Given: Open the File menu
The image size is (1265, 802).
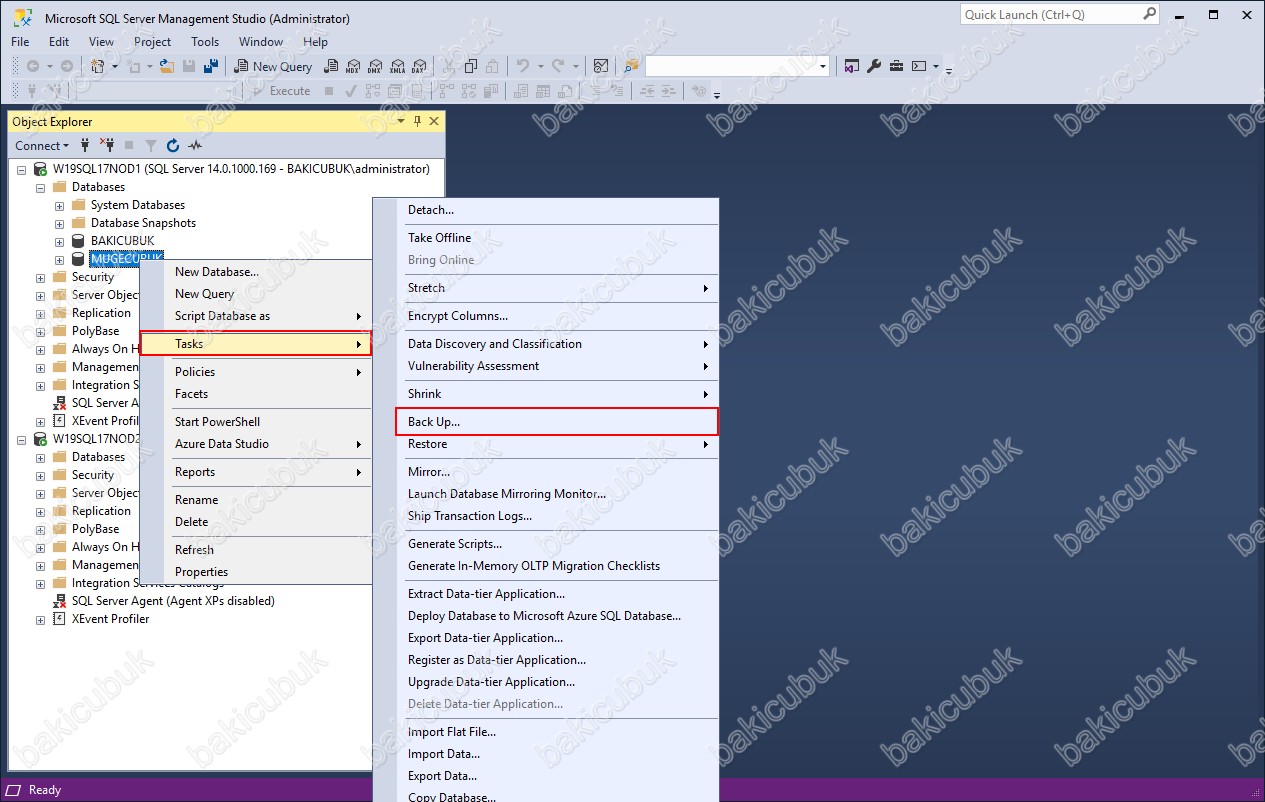Looking at the screenshot, I should pyautogui.click(x=20, y=42).
